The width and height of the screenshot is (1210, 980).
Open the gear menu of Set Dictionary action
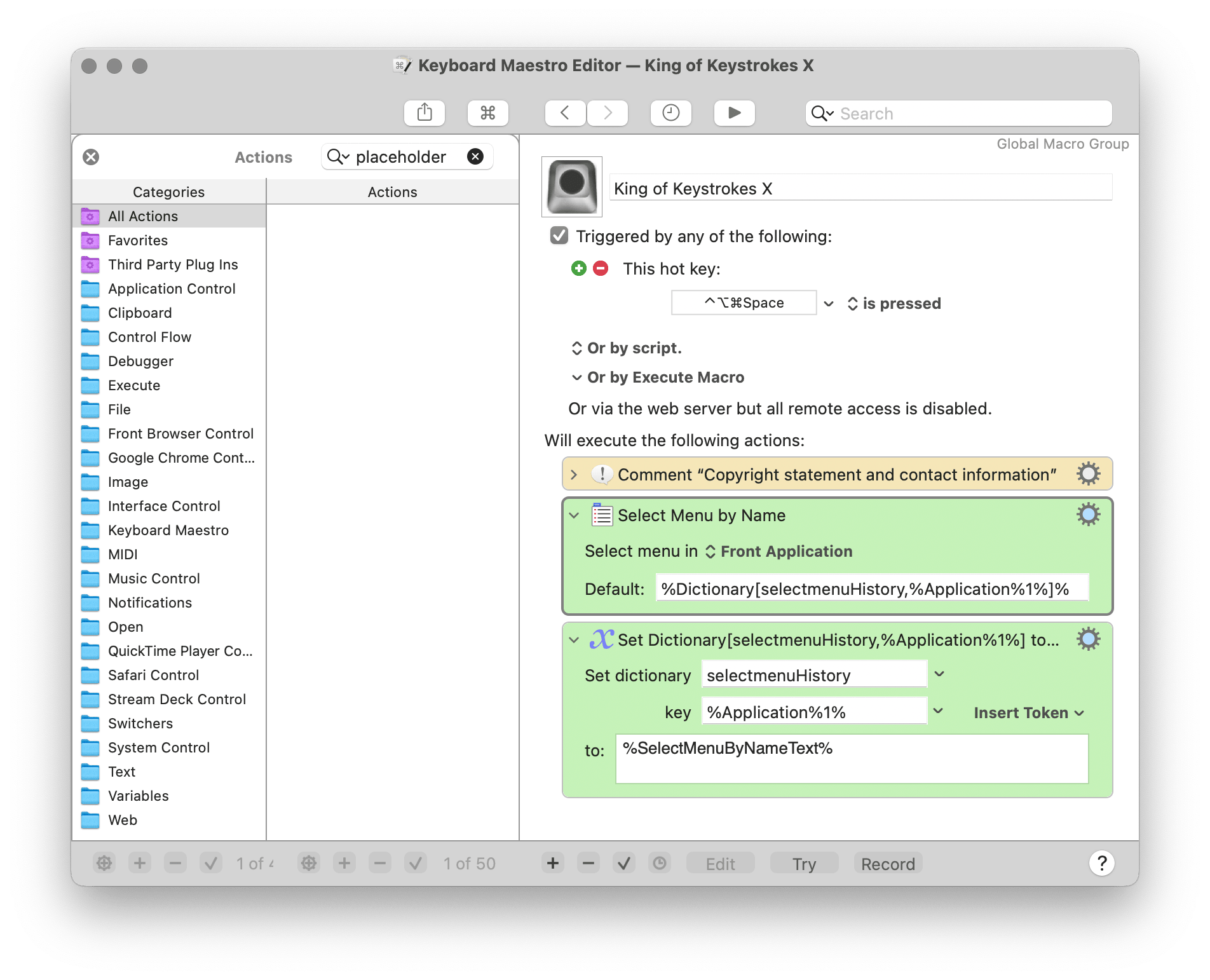[1088, 639]
